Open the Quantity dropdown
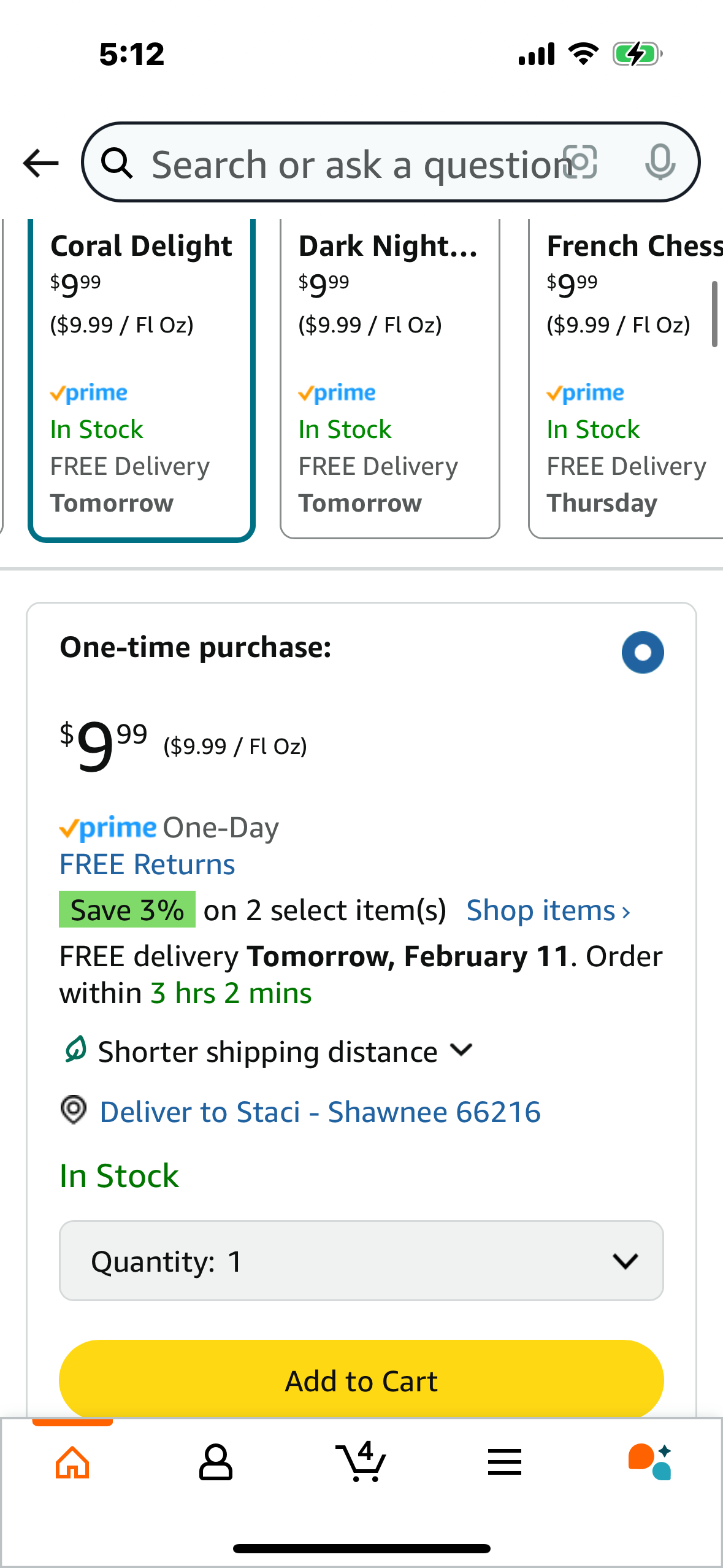This screenshot has width=723, height=1568. [x=361, y=1261]
